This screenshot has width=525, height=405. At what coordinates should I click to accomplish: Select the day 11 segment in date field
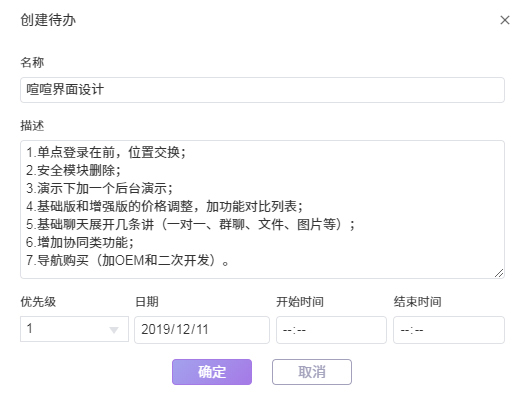click(202, 329)
